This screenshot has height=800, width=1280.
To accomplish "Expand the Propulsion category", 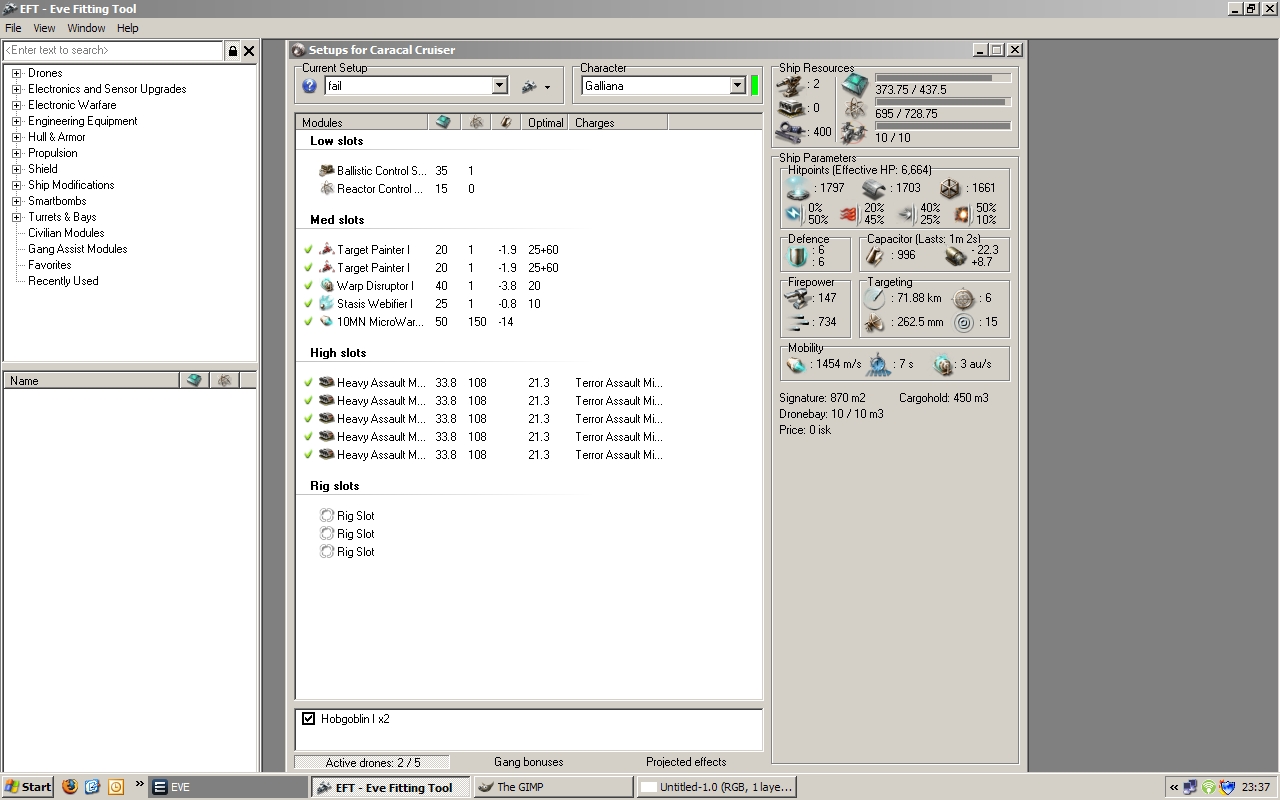I will click(16, 153).
